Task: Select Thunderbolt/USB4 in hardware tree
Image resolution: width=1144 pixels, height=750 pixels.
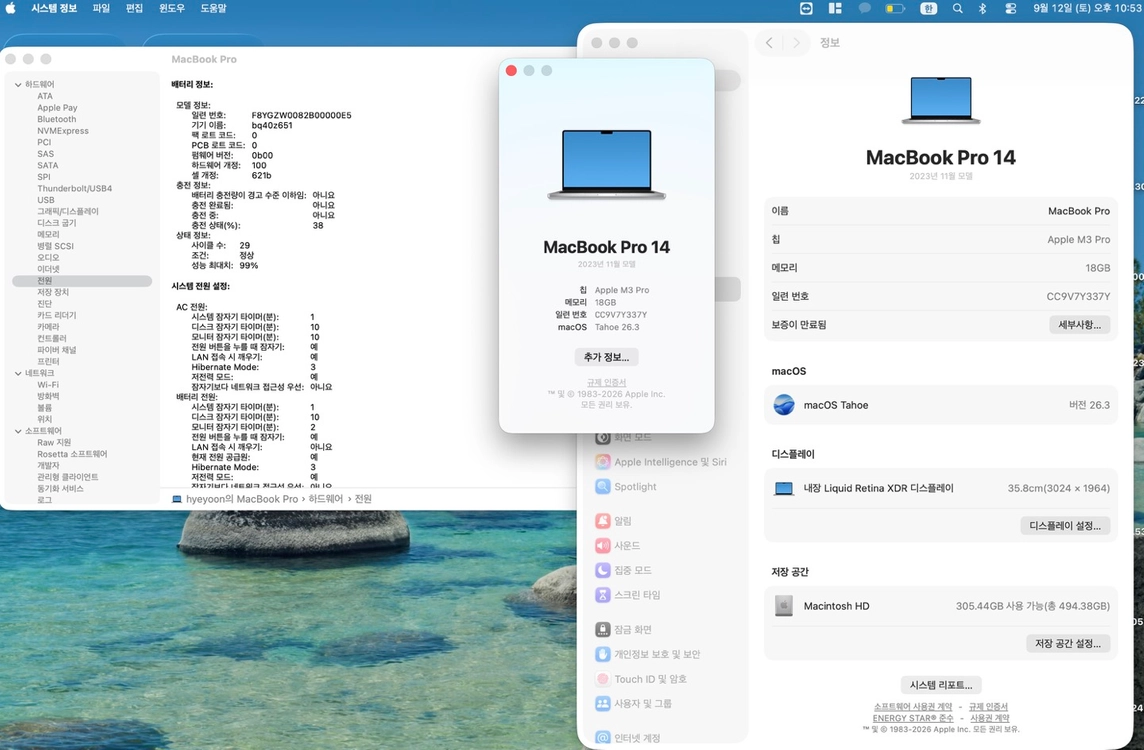Action: coord(74,189)
